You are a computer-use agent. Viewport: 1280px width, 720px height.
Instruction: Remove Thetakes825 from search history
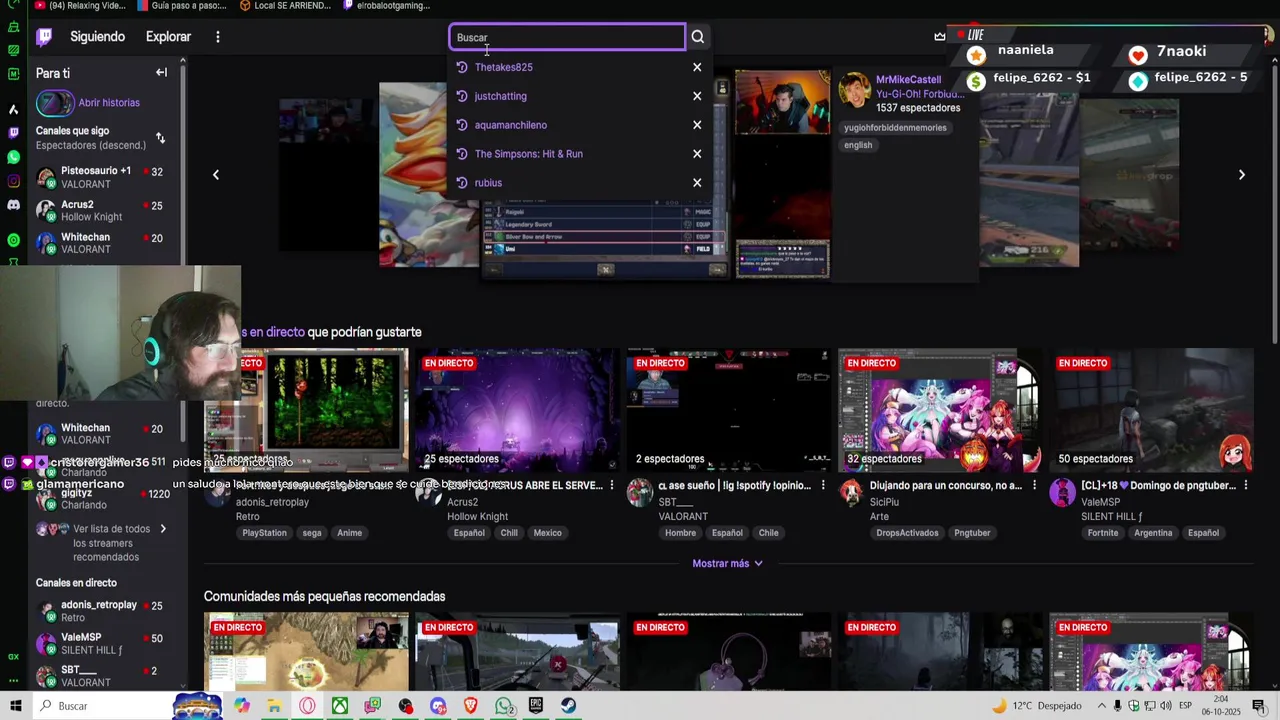click(x=697, y=67)
